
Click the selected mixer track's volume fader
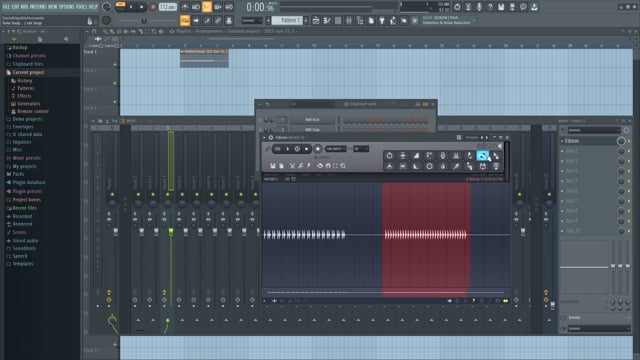pyautogui.click(x=171, y=232)
